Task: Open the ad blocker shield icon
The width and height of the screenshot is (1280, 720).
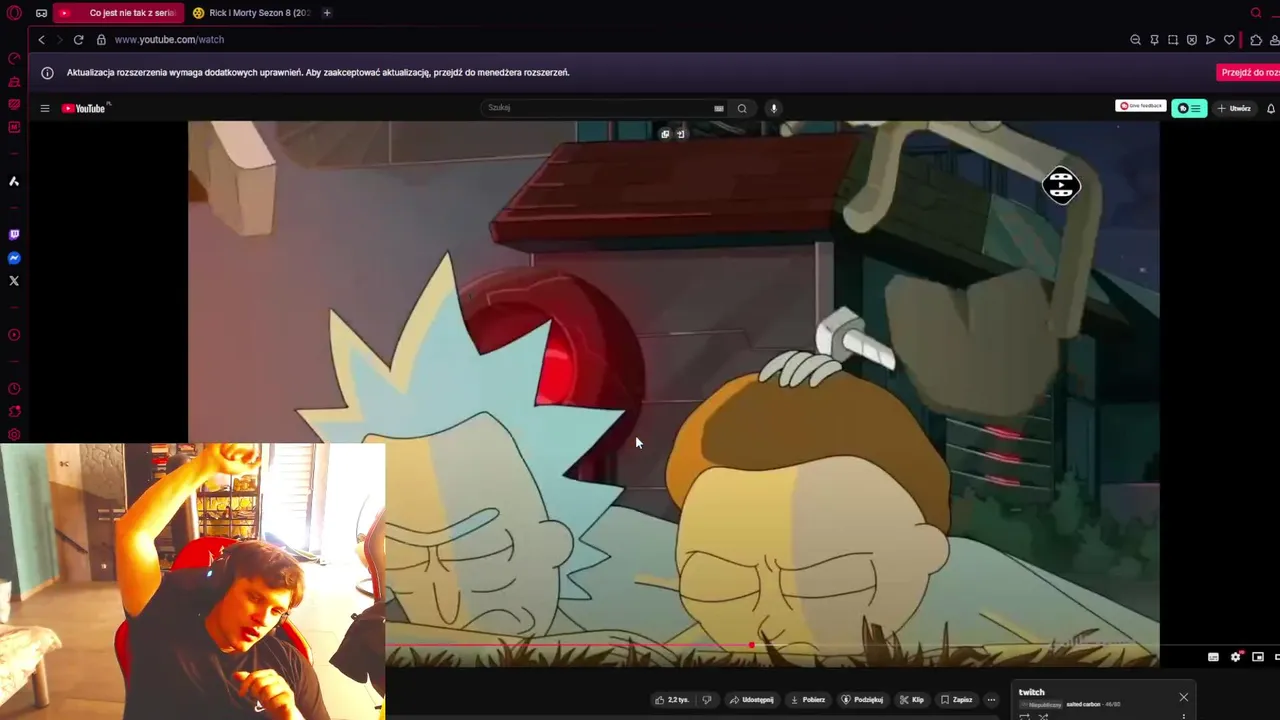Action: [1192, 40]
